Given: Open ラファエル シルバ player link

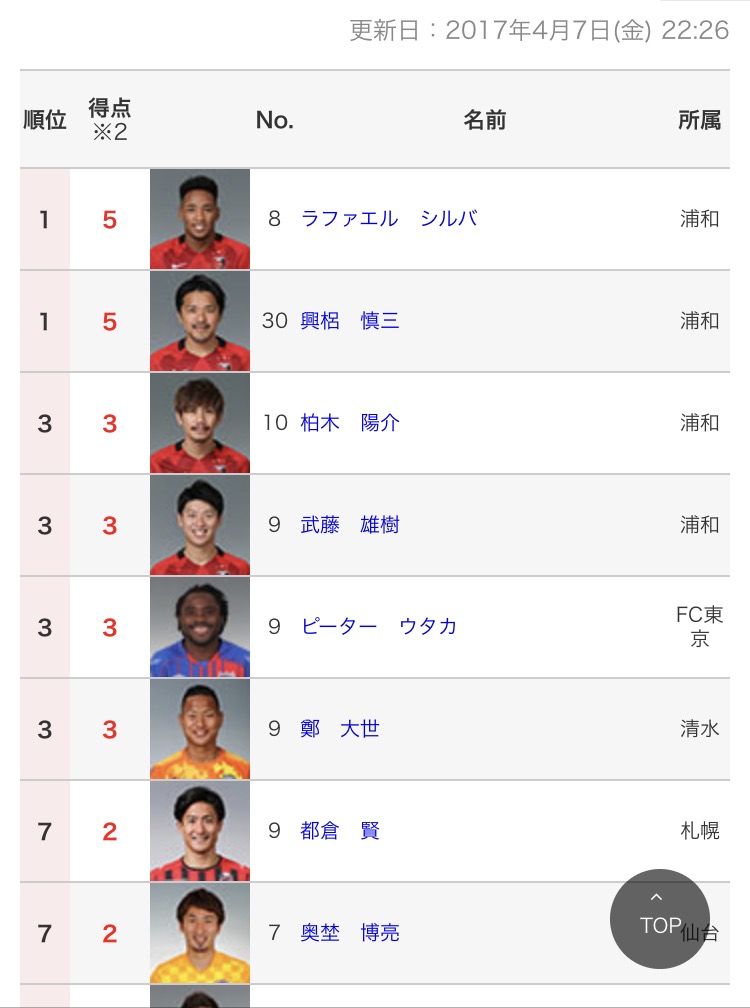Looking at the screenshot, I should 389,219.
